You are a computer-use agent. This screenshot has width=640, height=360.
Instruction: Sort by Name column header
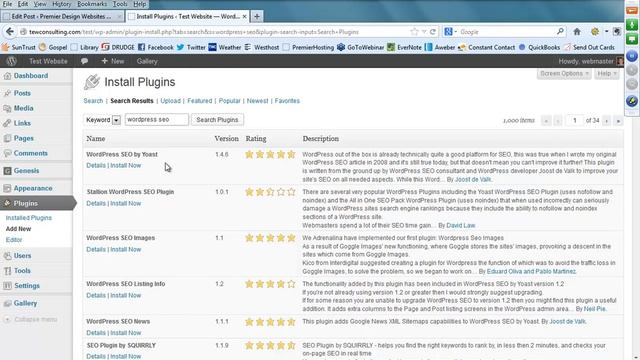[96, 139]
